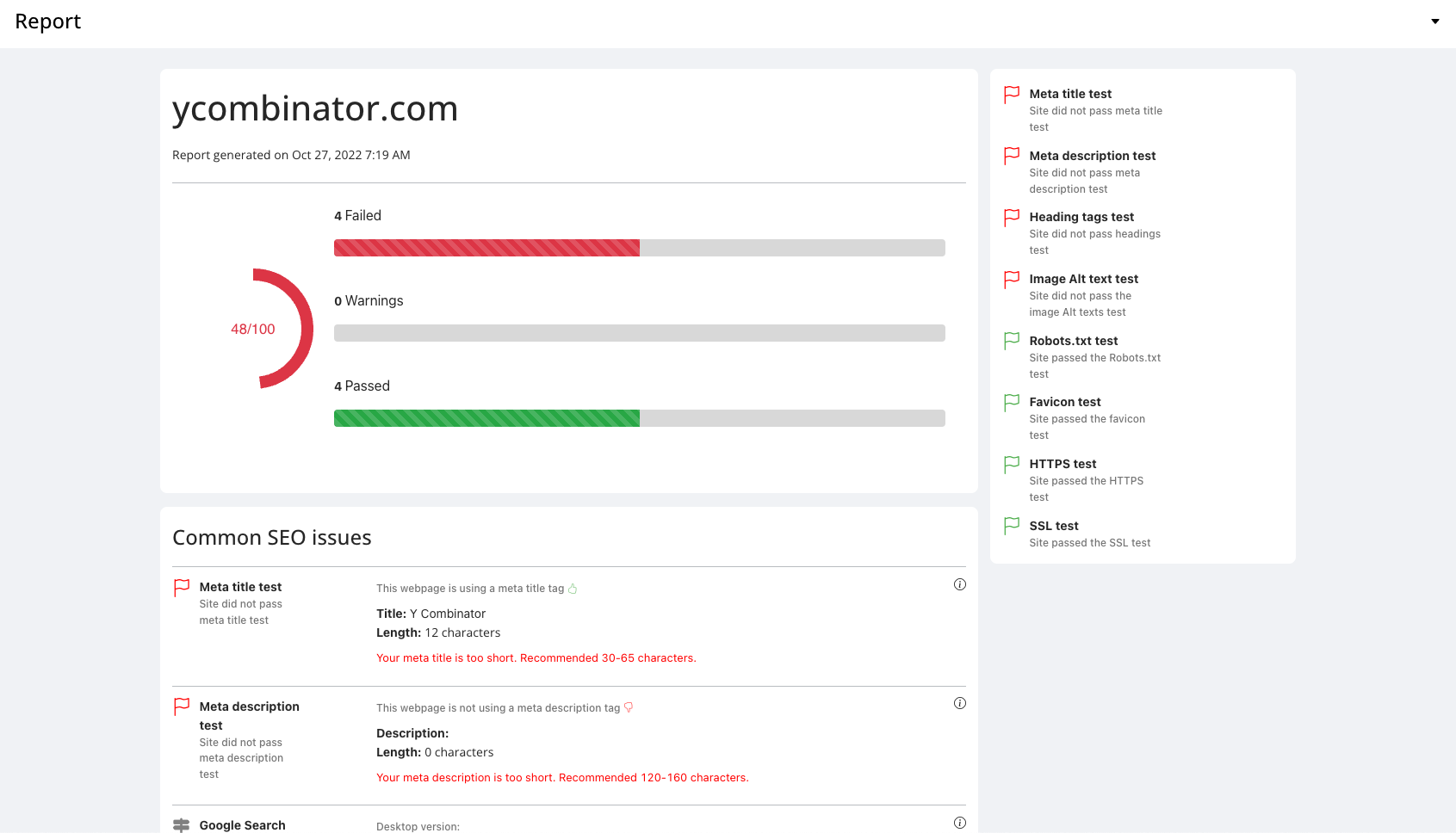Click the green flag beside Robots.txt test
1456x833 pixels.
click(1012, 342)
